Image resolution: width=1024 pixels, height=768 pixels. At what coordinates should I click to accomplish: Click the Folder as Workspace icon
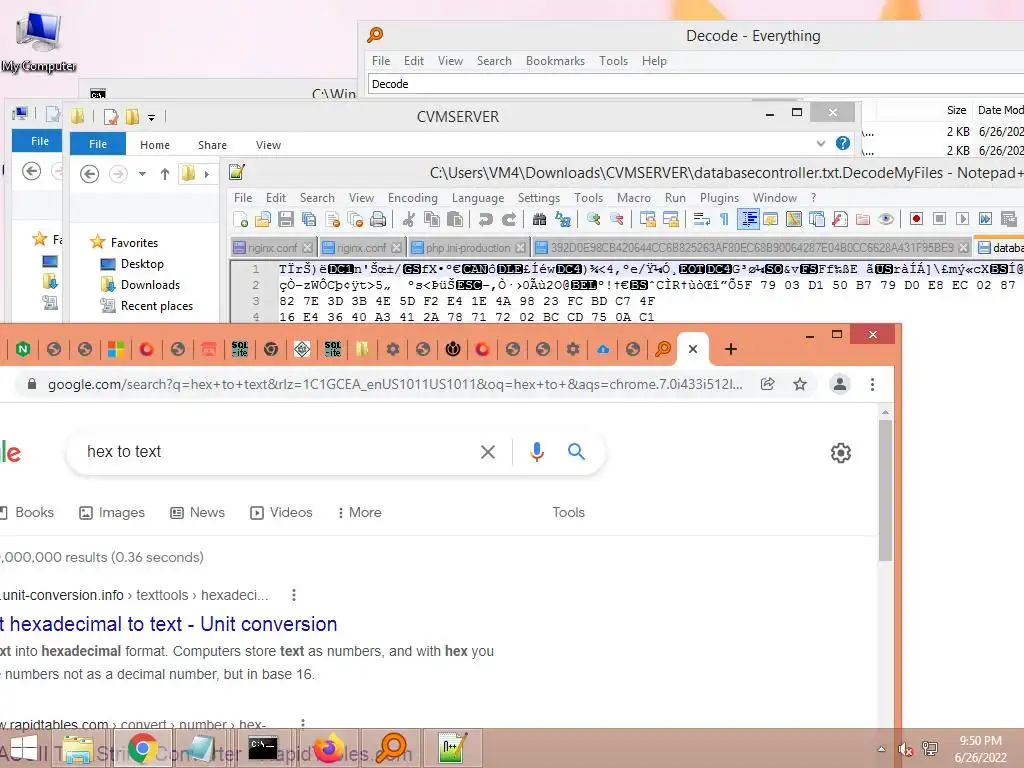point(863,219)
